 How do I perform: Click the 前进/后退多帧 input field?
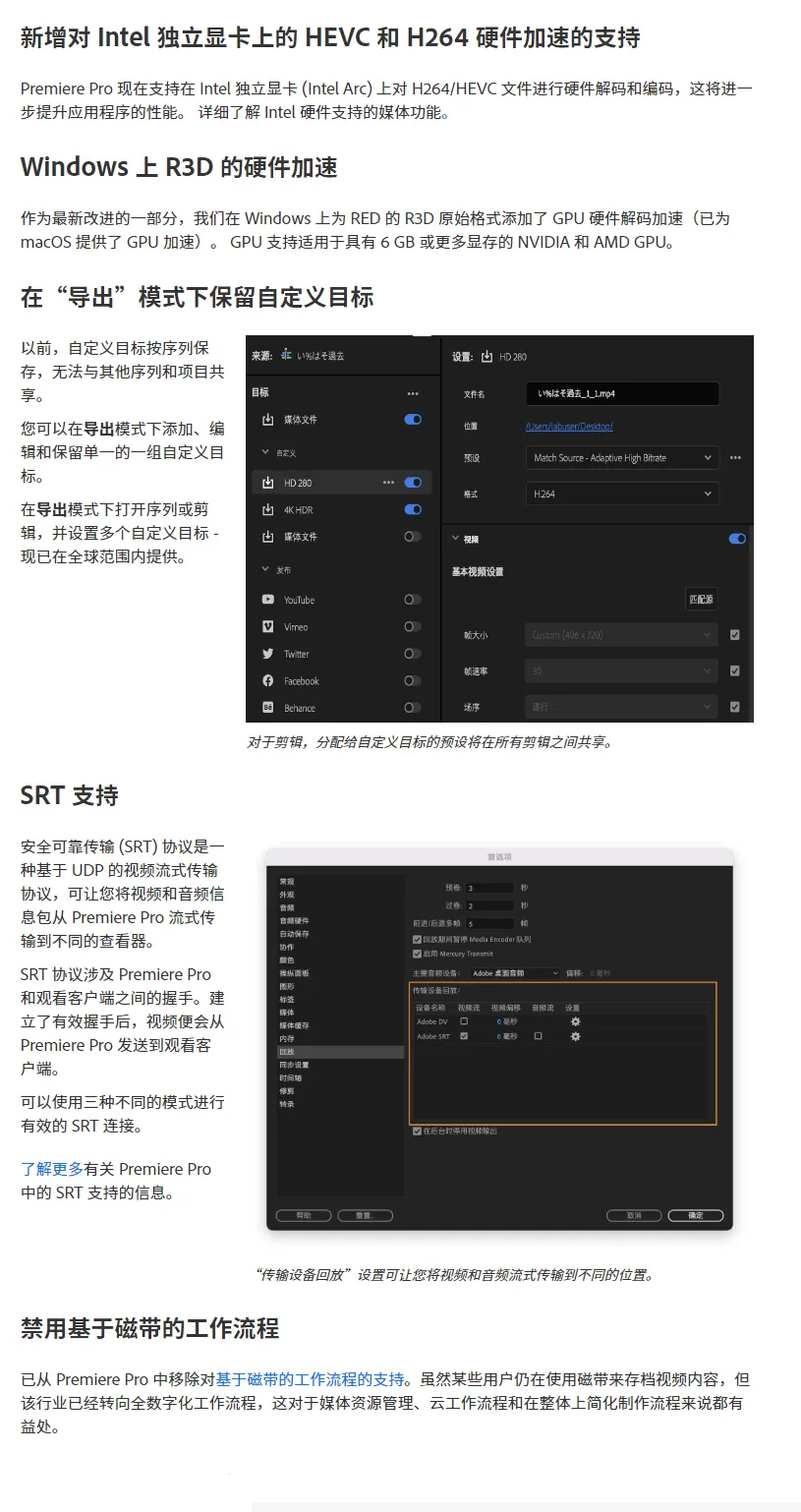point(489,924)
